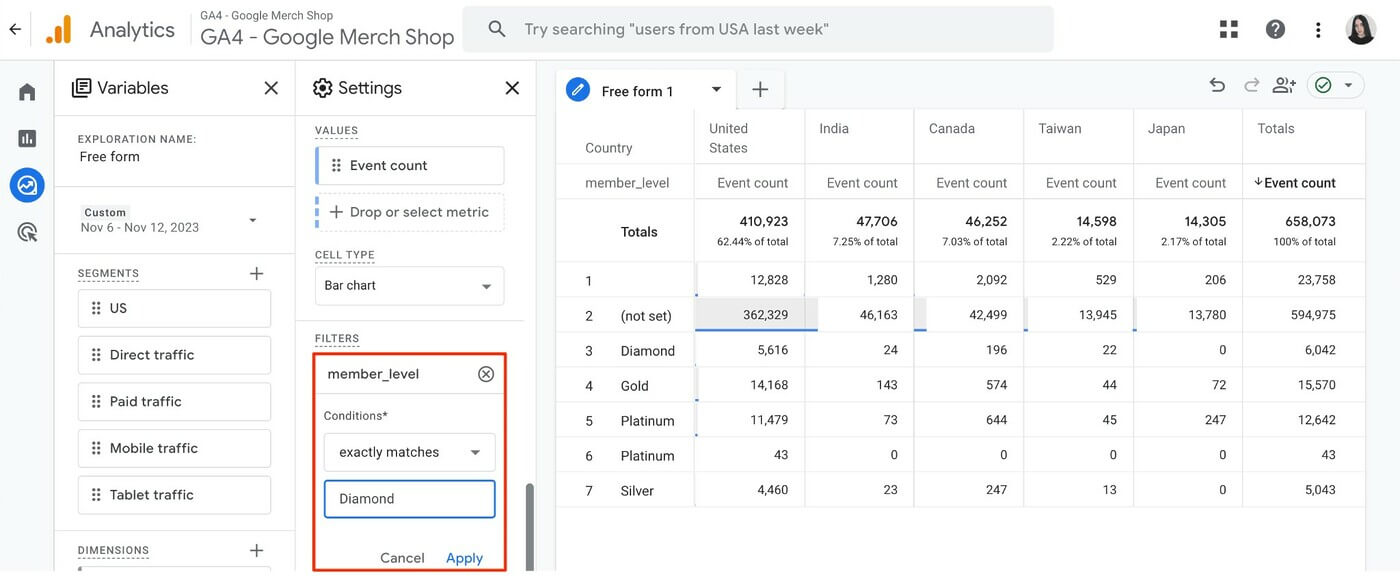Remove the member_level filter via its X icon
Image resolution: width=1400 pixels, height=576 pixels.
pyautogui.click(x=486, y=373)
